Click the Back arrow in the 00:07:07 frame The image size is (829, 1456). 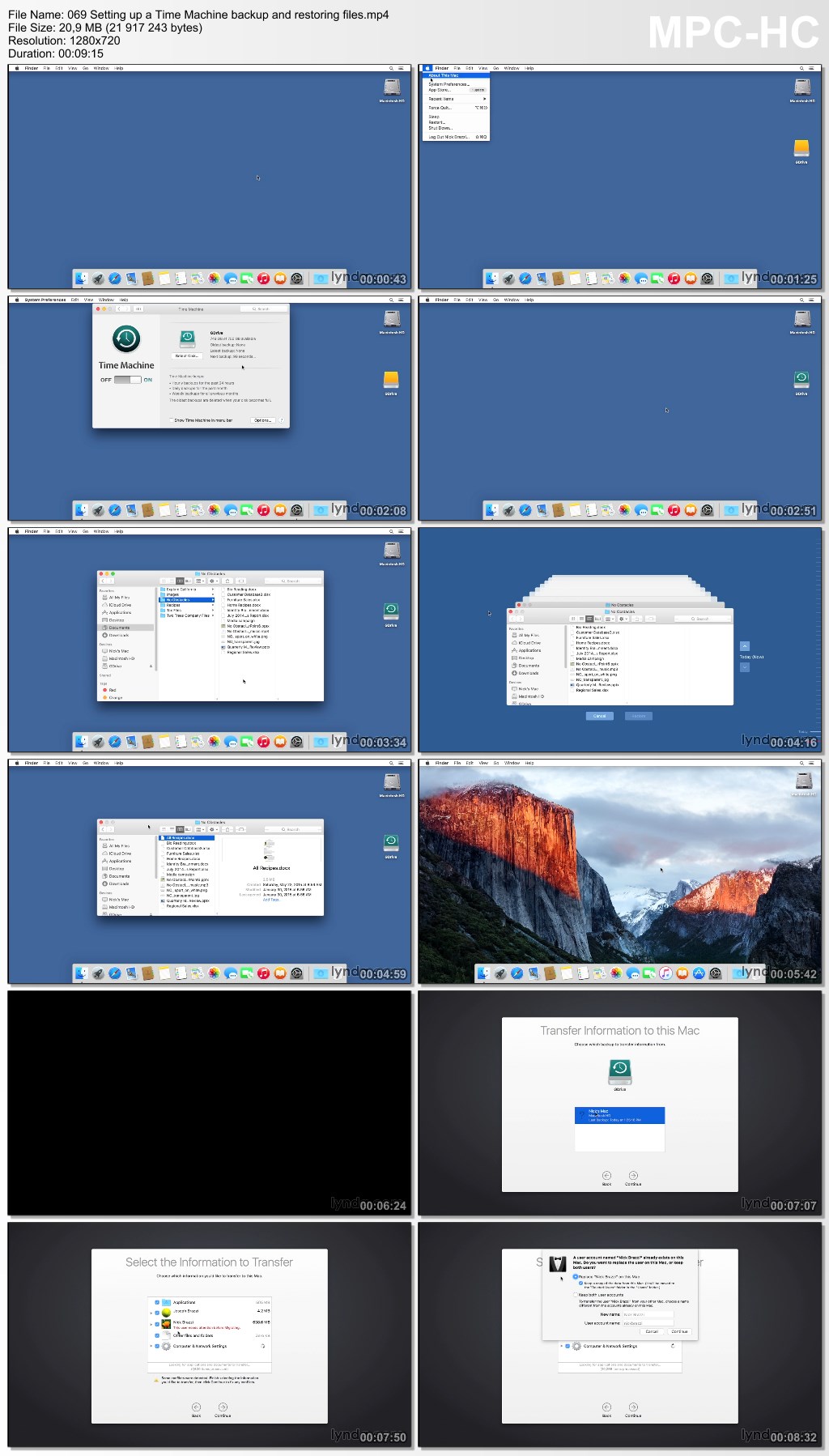click(606, 1175)
